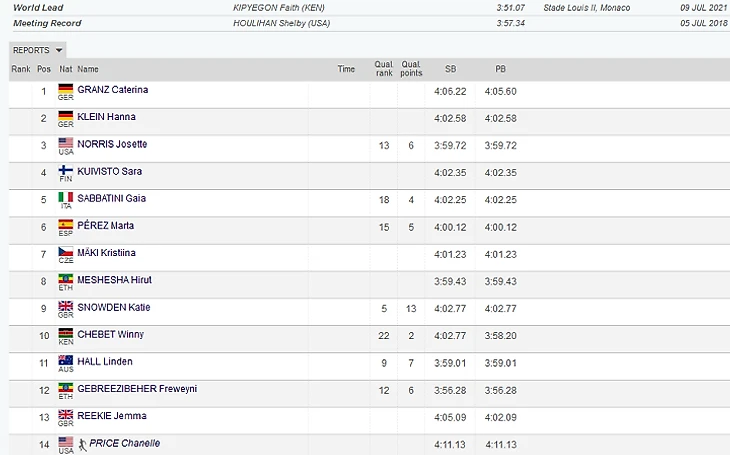Screen dimensions: 730x455
Task: Click the Australian flag next to HALL Linden
Action: point(66,360)
